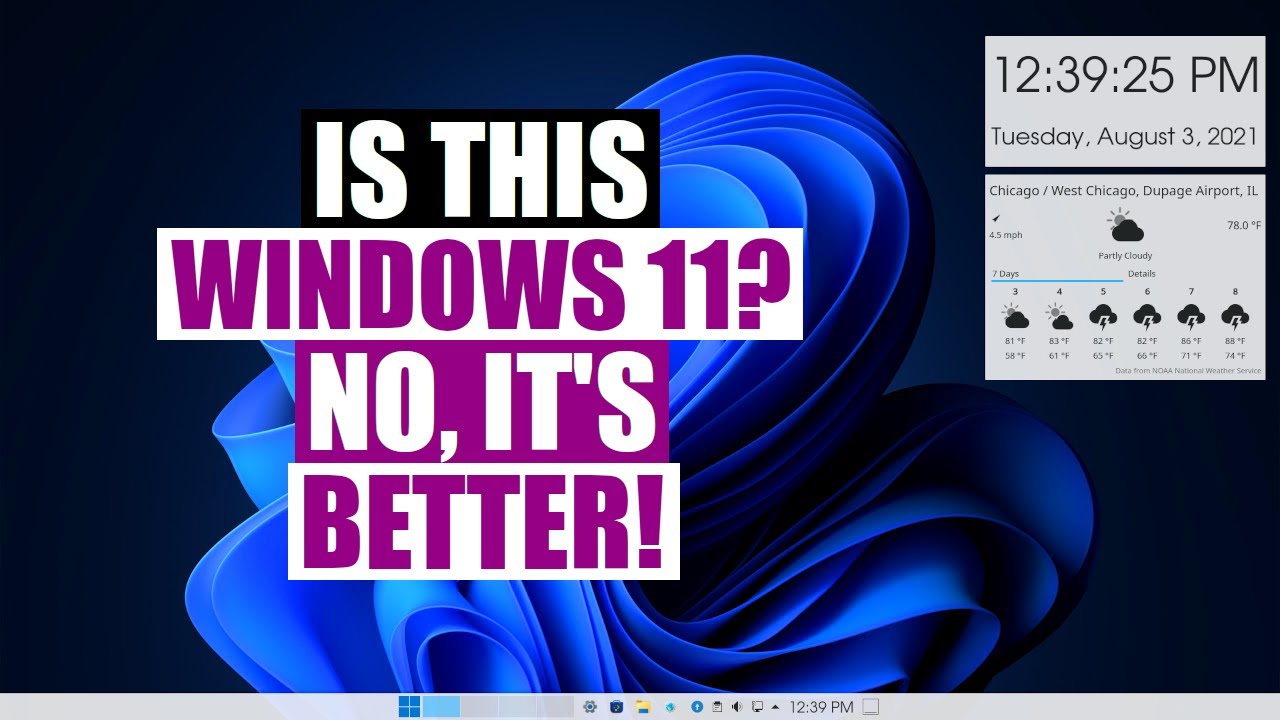1280x720 pixels.
Task: Click the Tuesday, August 3, 2021 date
Action: pyautogui.click(x=1124, y=137)
